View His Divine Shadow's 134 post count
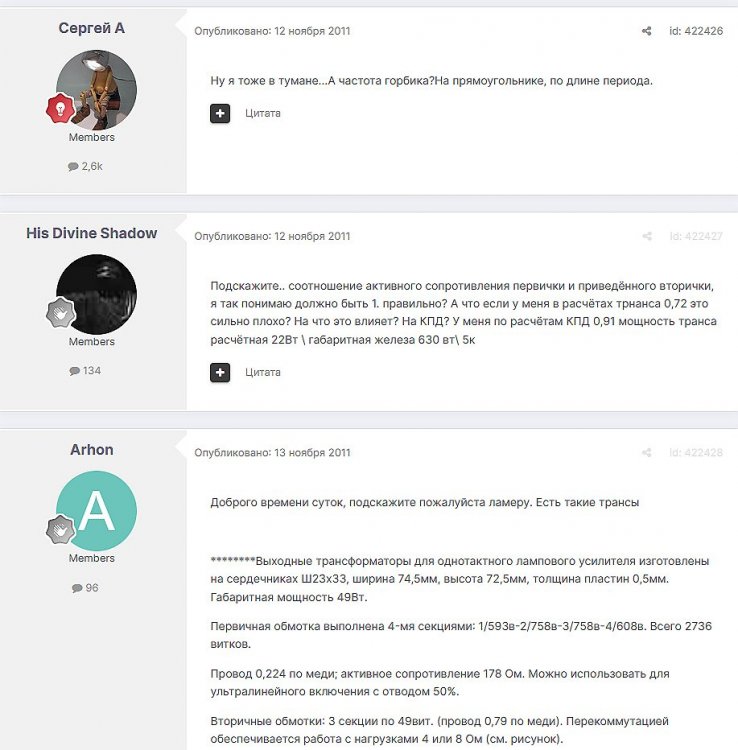 point(85,371)
